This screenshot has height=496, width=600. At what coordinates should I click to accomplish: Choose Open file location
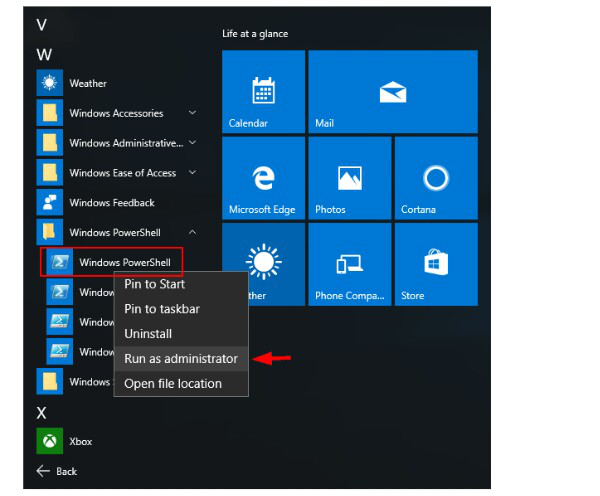(x=181, y=383)
